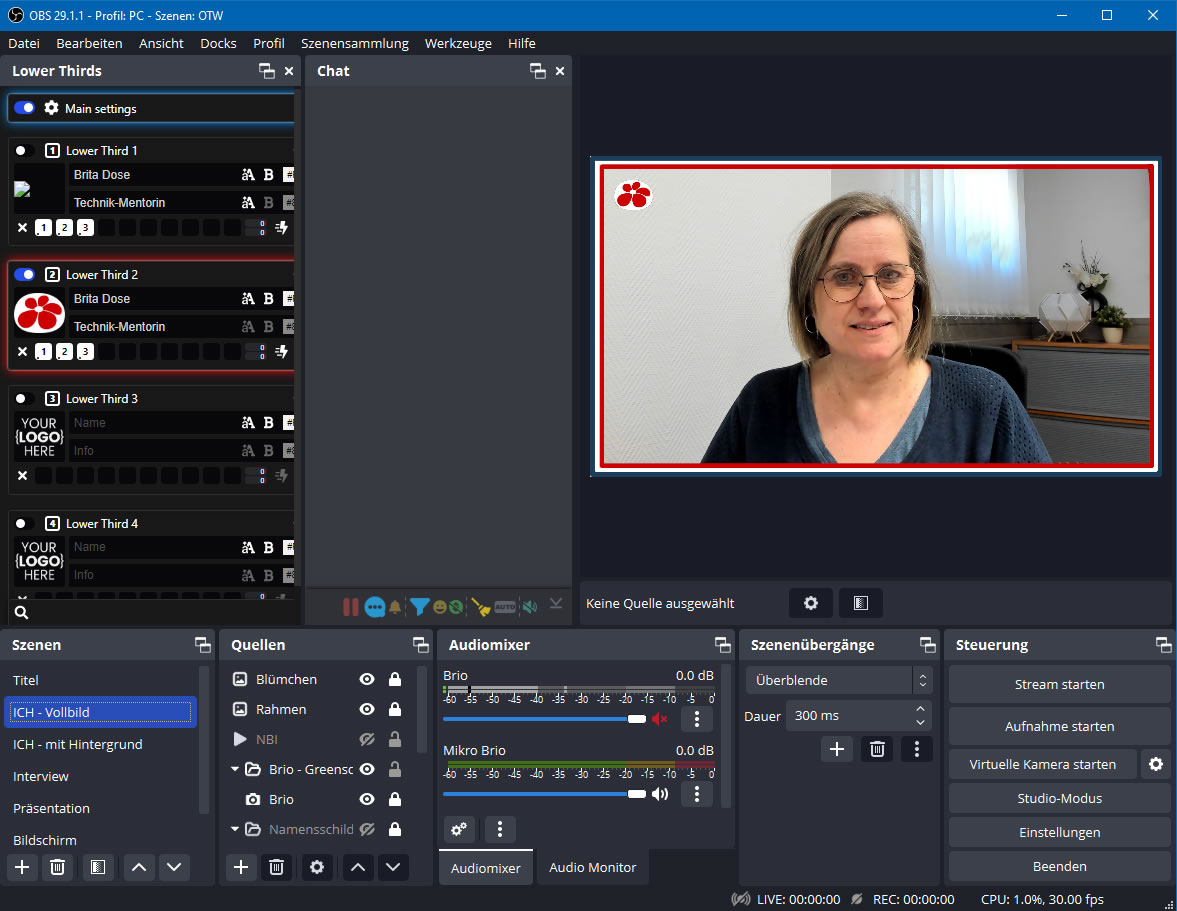Open virtual camera settings gear
Screen dimensions: 1177x911
1156,764
